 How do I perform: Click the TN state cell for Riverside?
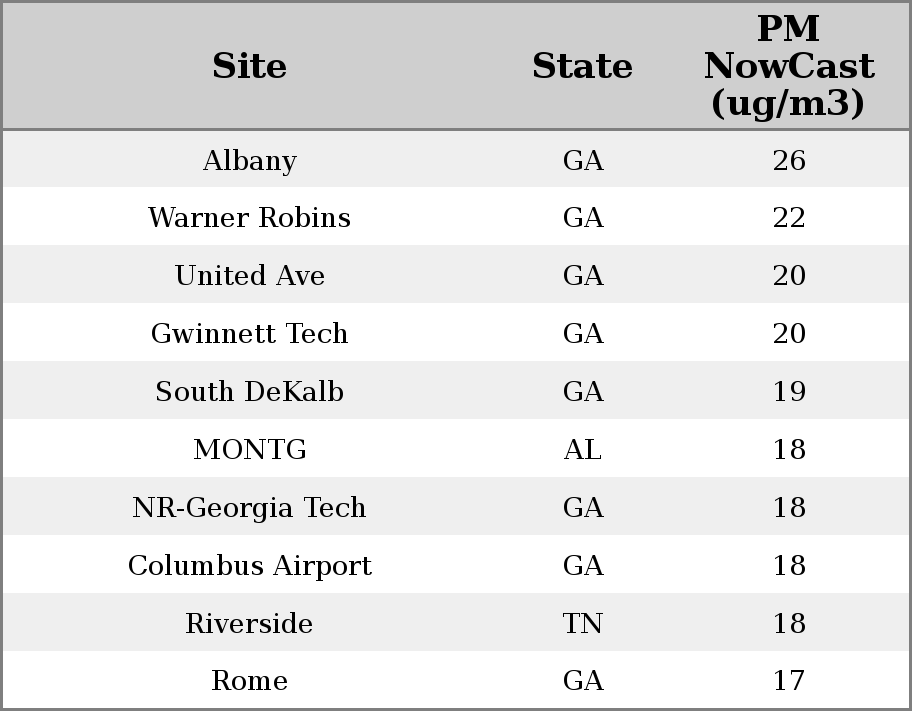582,624
